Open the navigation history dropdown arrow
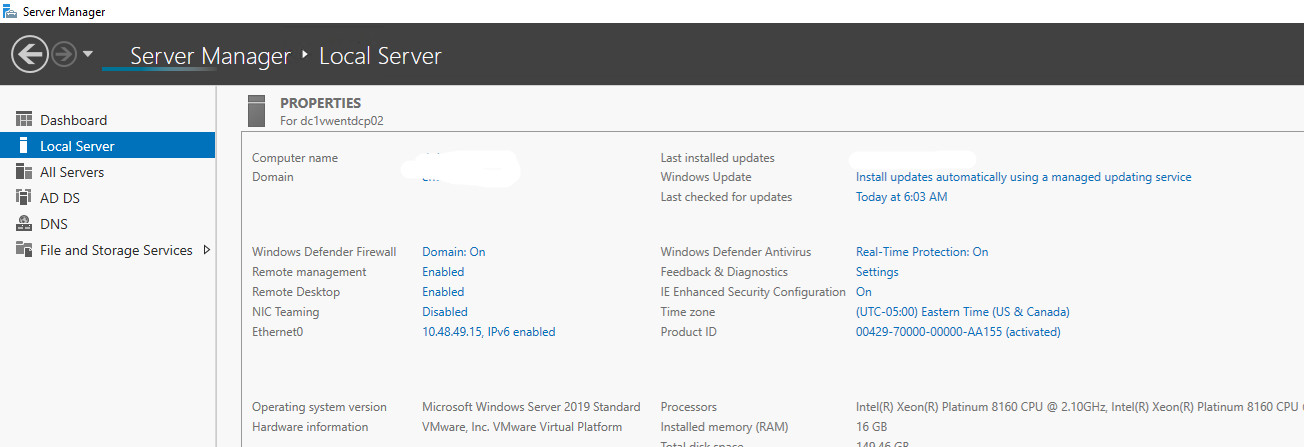Viewport: 1304px width, 447px height. (x=88, y=54)
